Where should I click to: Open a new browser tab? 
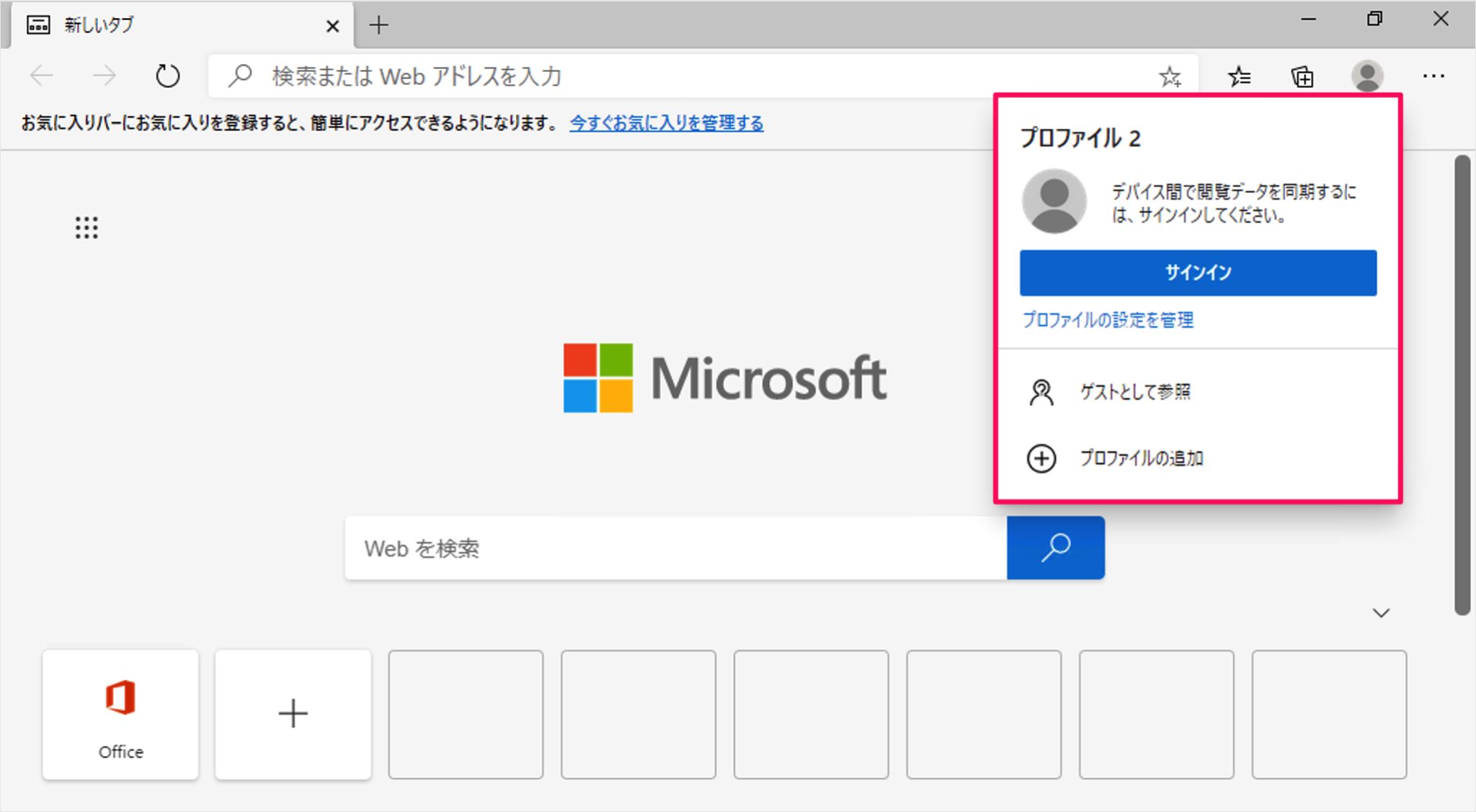378,24
